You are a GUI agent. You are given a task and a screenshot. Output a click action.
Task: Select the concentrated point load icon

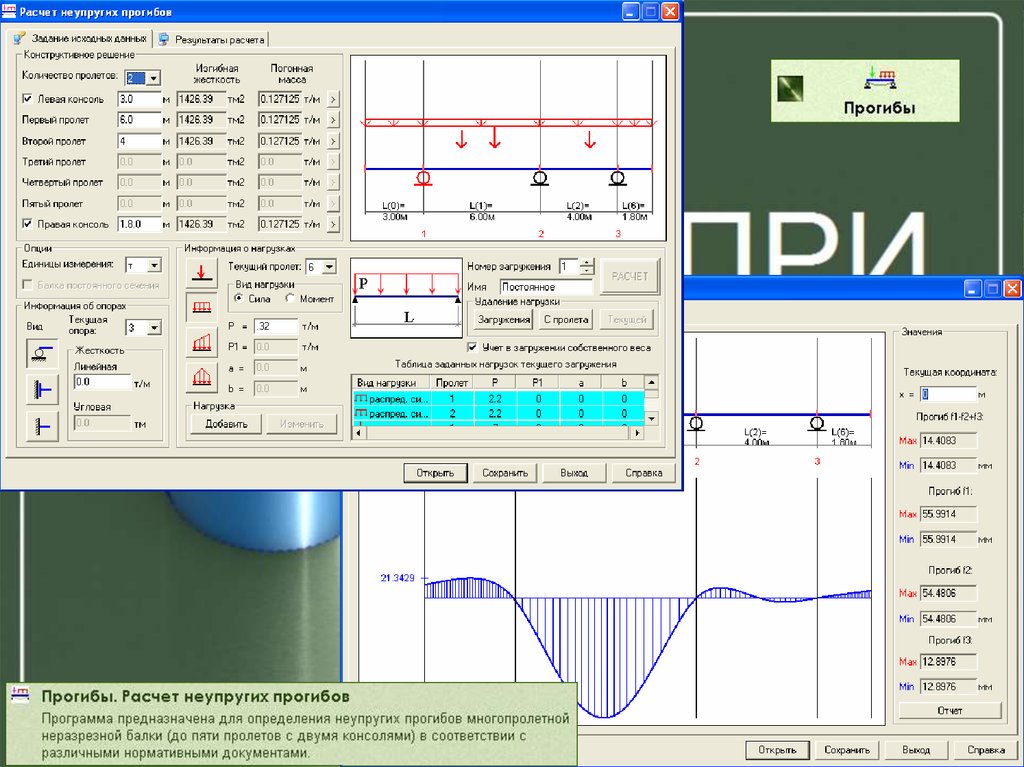201,271
